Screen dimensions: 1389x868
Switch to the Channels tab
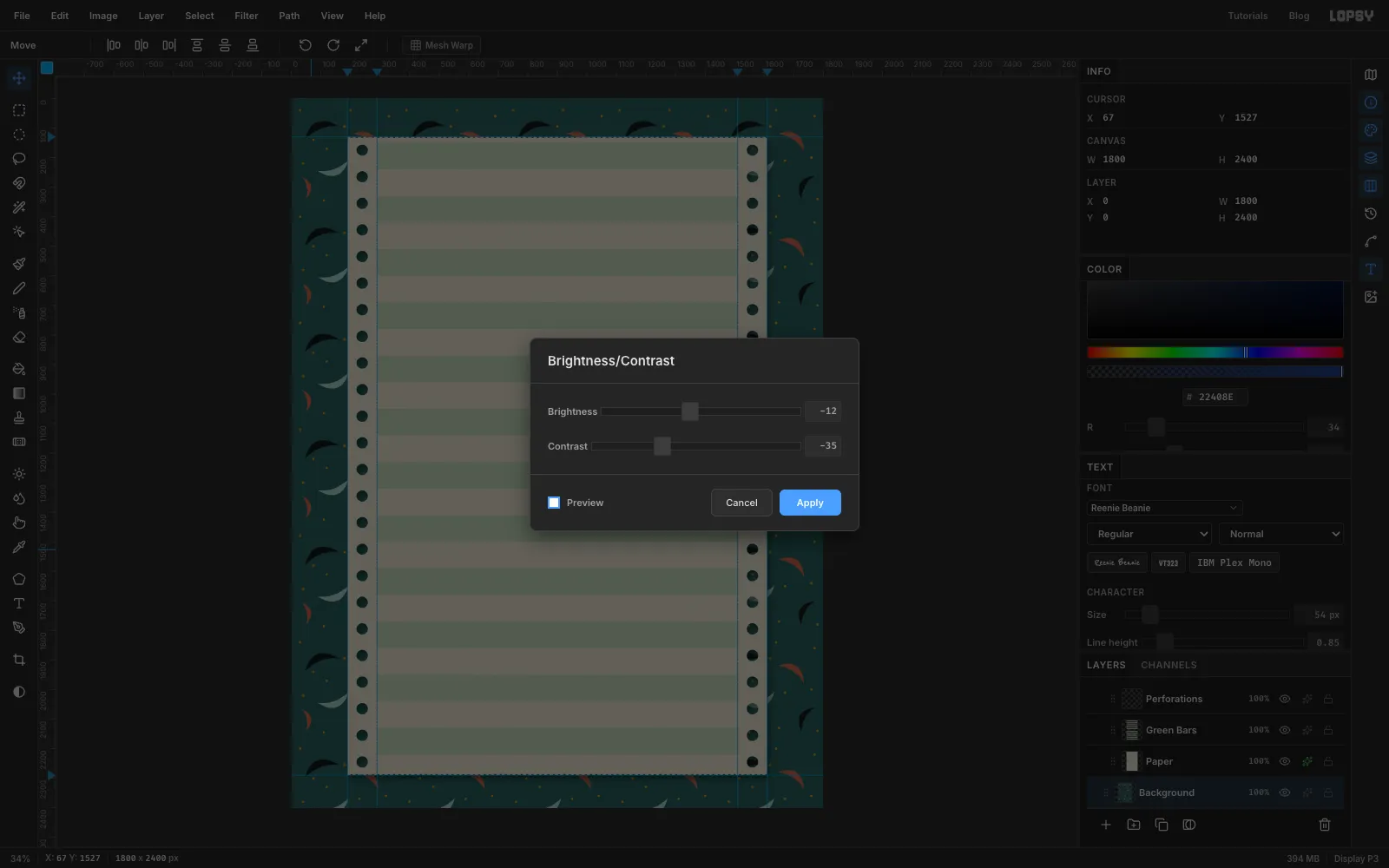(1168, 665)
